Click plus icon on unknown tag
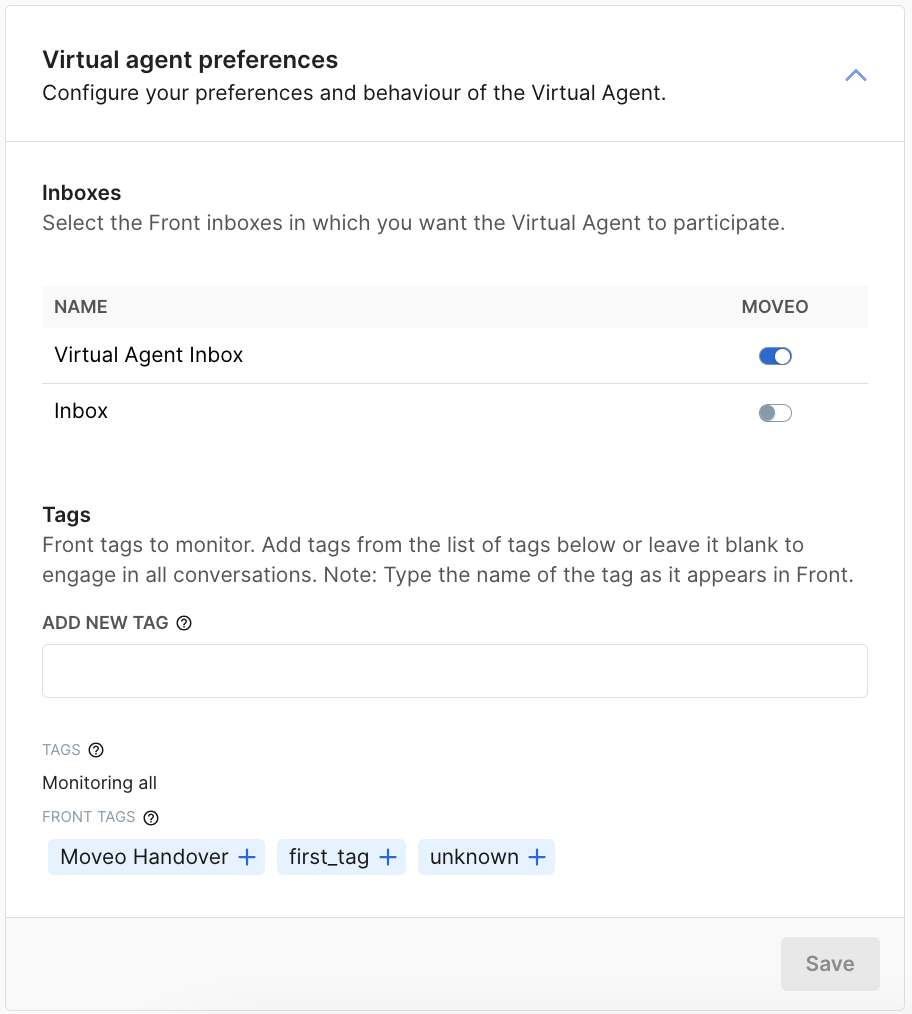912x1014 pixels. pyautogui.click(x=537, y=858)
